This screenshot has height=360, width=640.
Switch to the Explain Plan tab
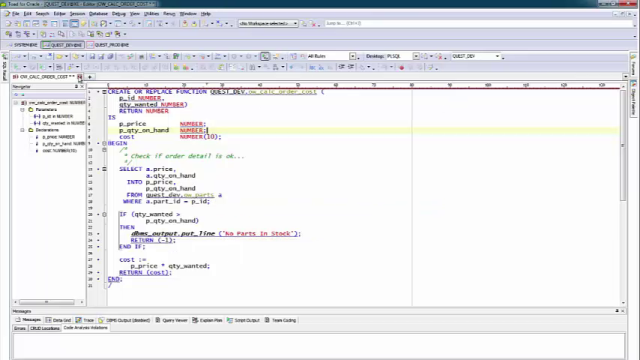click(207, 320)
